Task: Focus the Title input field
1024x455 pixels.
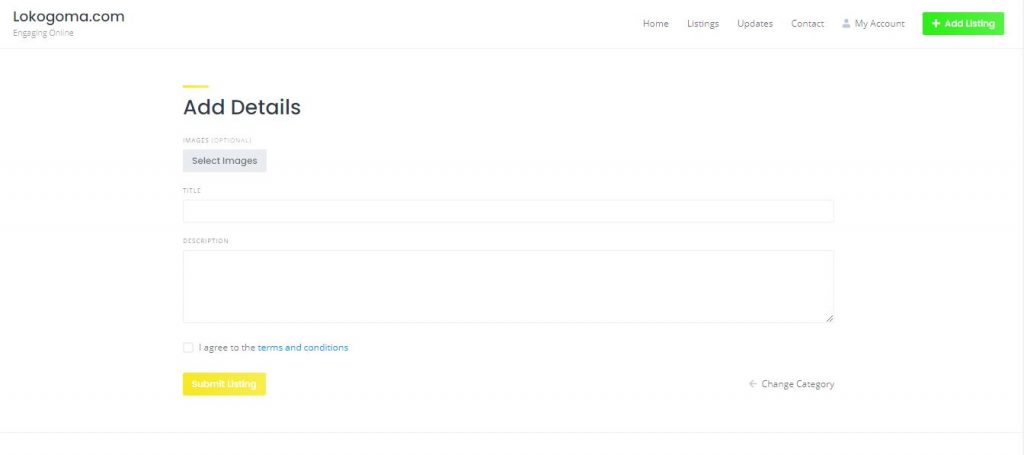Action: coord(508,211)
